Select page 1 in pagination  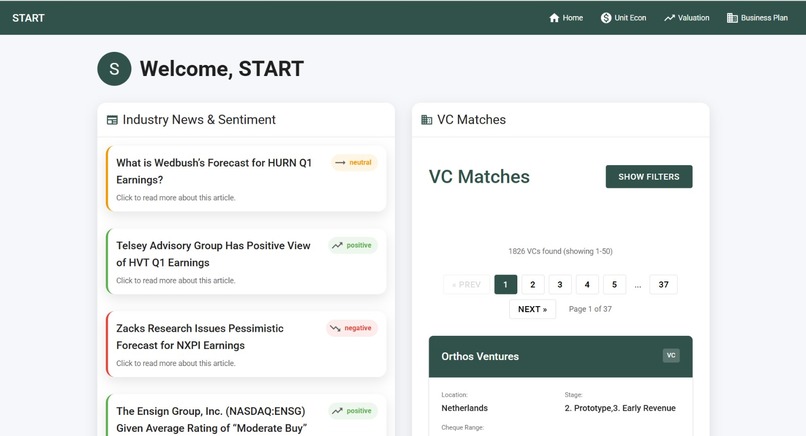tap(505, 284)
